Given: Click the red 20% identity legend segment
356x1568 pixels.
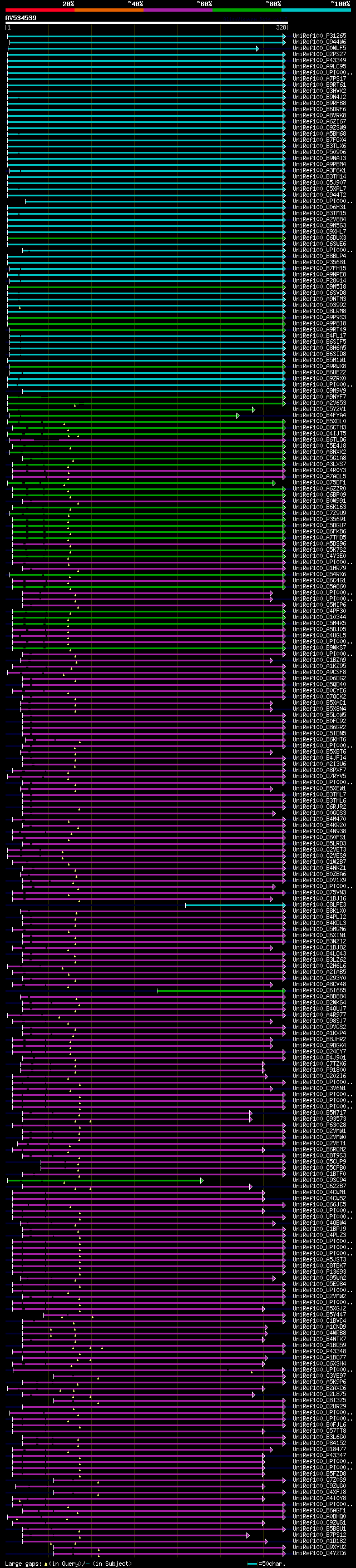Looking at the screenshot, I should tap(39, 10).
